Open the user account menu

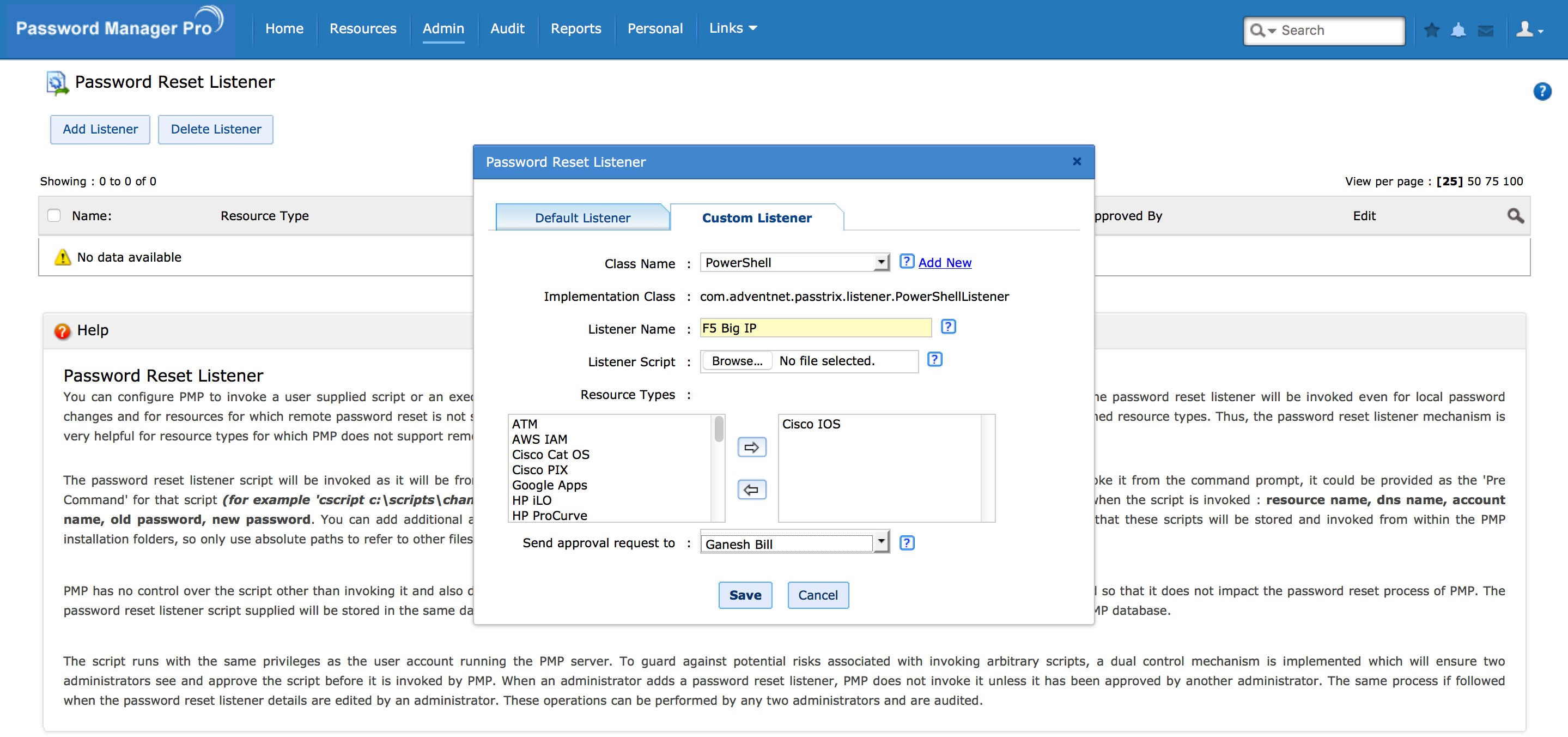[x=1529, y=30]
